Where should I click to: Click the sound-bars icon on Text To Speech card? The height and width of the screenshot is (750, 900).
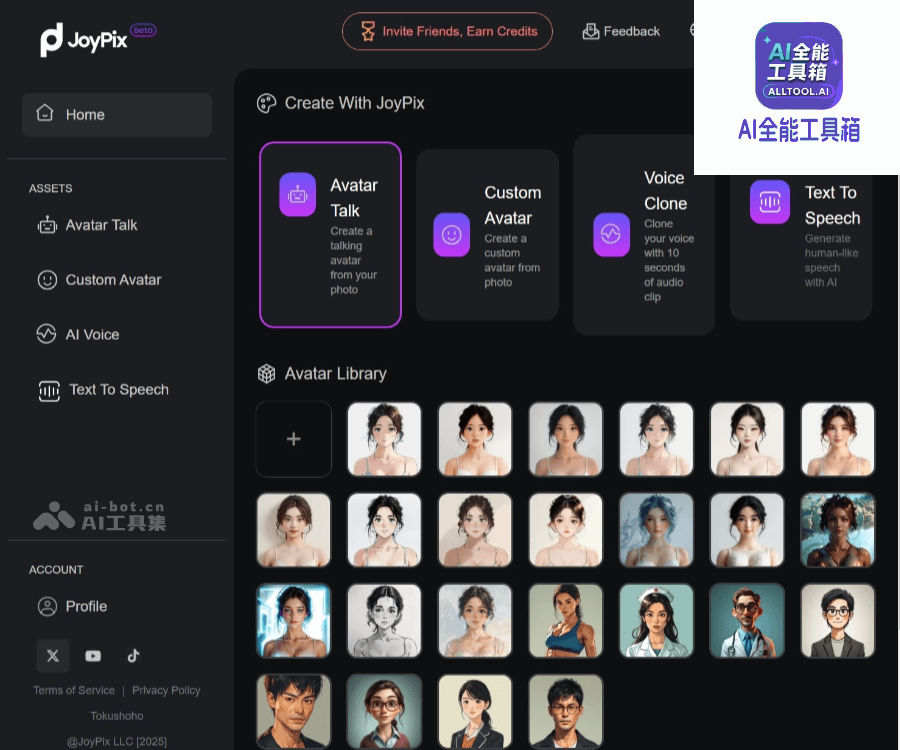click(770, 202)
